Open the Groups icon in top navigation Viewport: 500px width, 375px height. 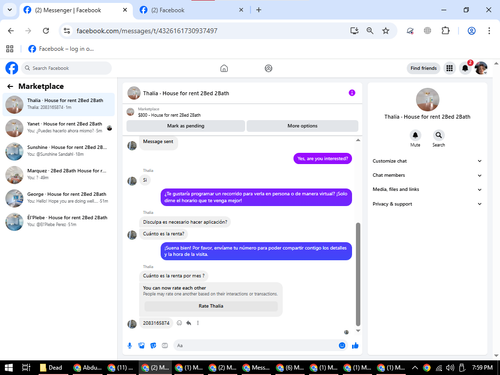point(268,68)
